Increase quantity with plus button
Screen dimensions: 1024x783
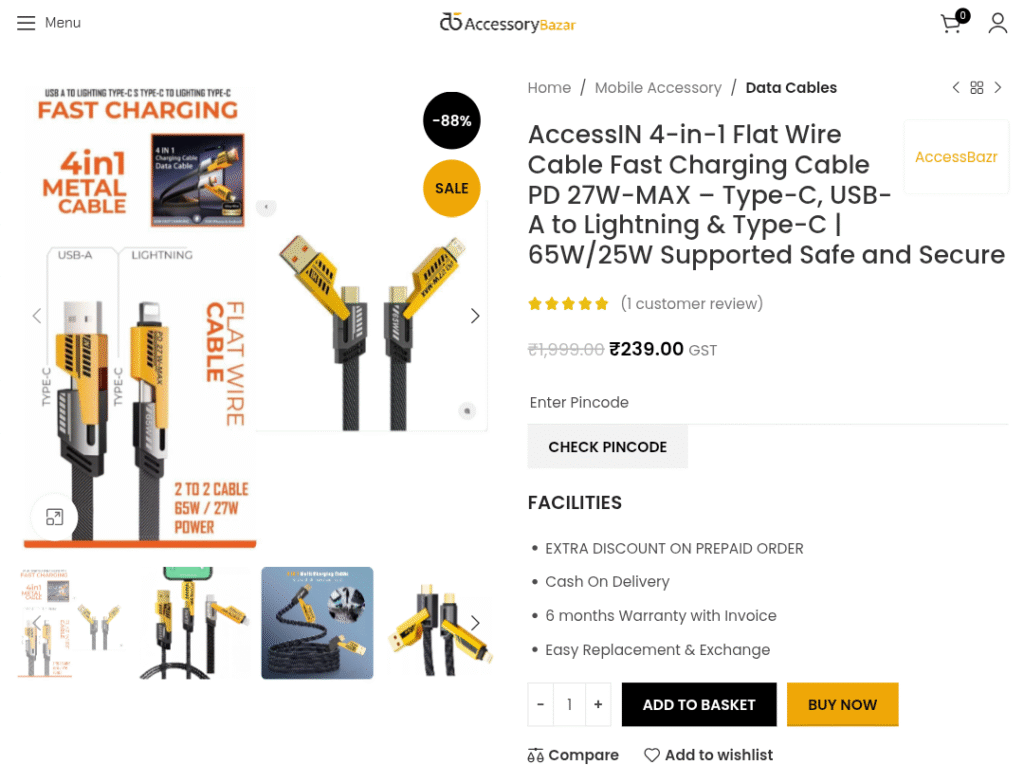click(598, 705)
